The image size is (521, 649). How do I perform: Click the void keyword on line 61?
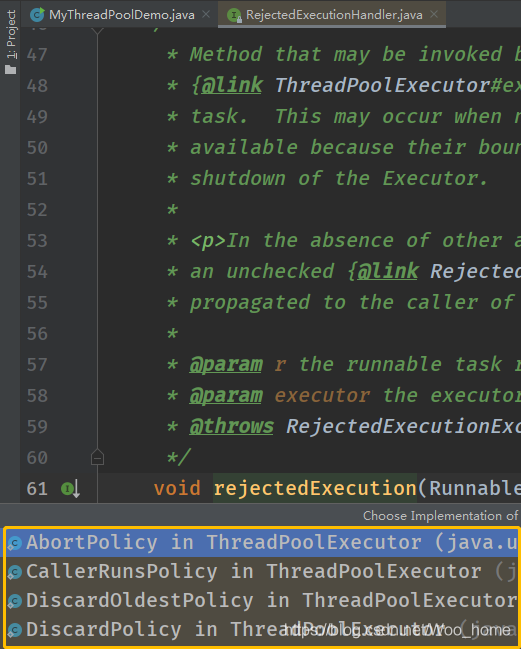[177, 488]
